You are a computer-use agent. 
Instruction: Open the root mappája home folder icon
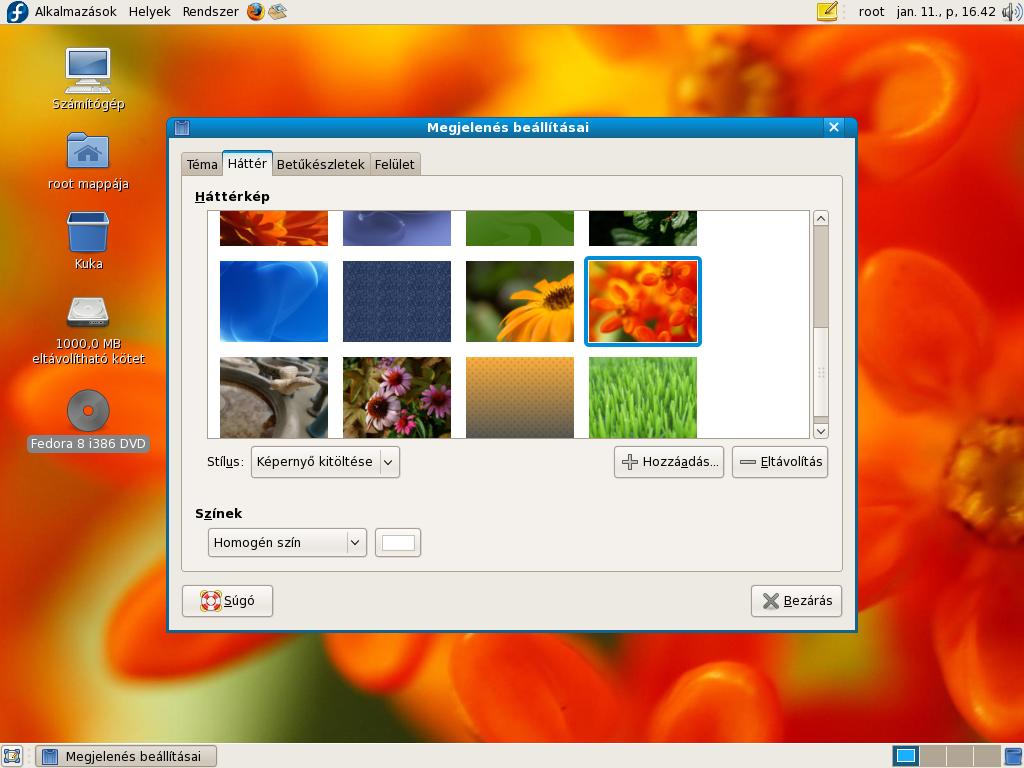pos(88,152)
